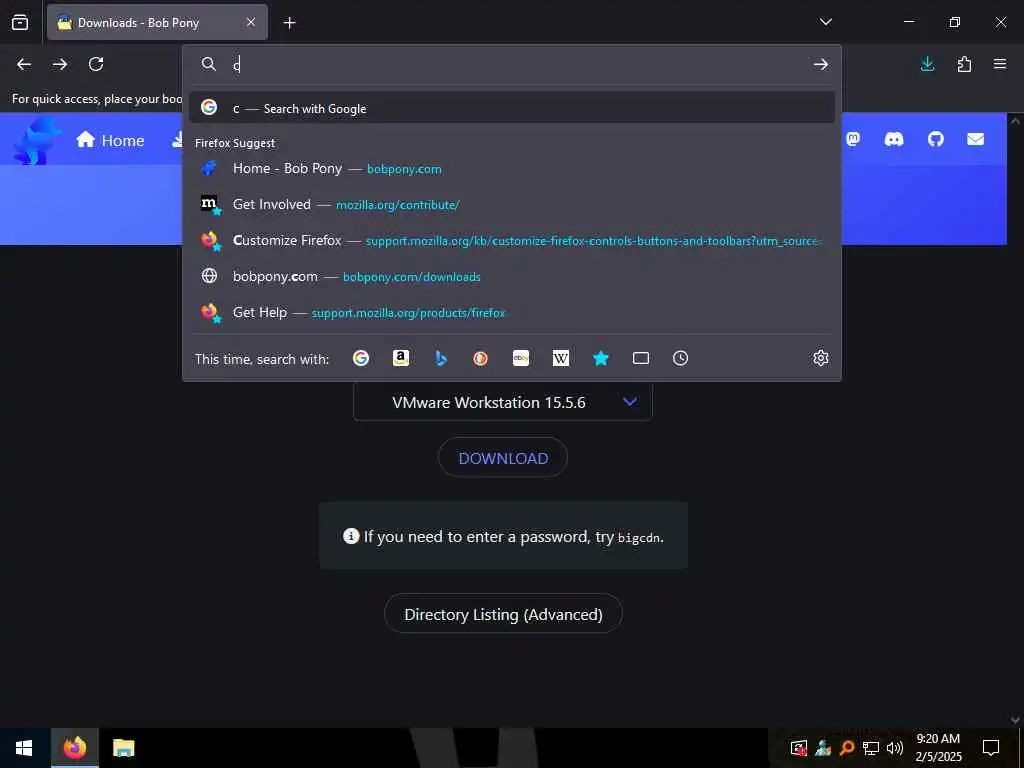Open the network icon in the tray

point(871,748)
